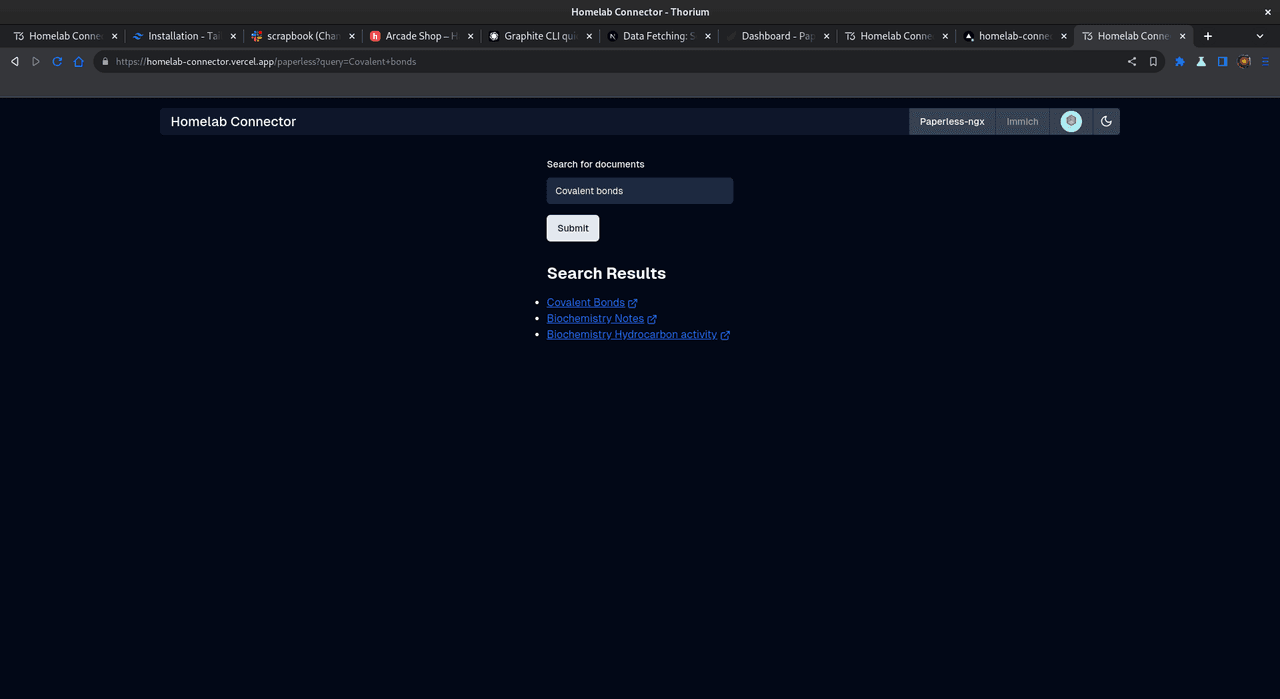Go back using the browser back arrow
1280x699 pixels.
tap(15, 61)
